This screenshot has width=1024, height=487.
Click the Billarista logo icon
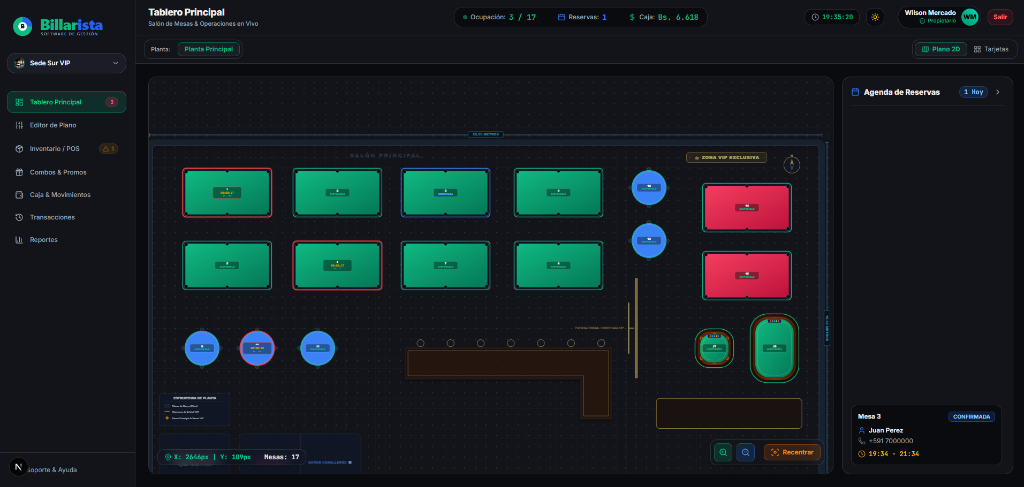pyautogui.click(x=23, y=26)
